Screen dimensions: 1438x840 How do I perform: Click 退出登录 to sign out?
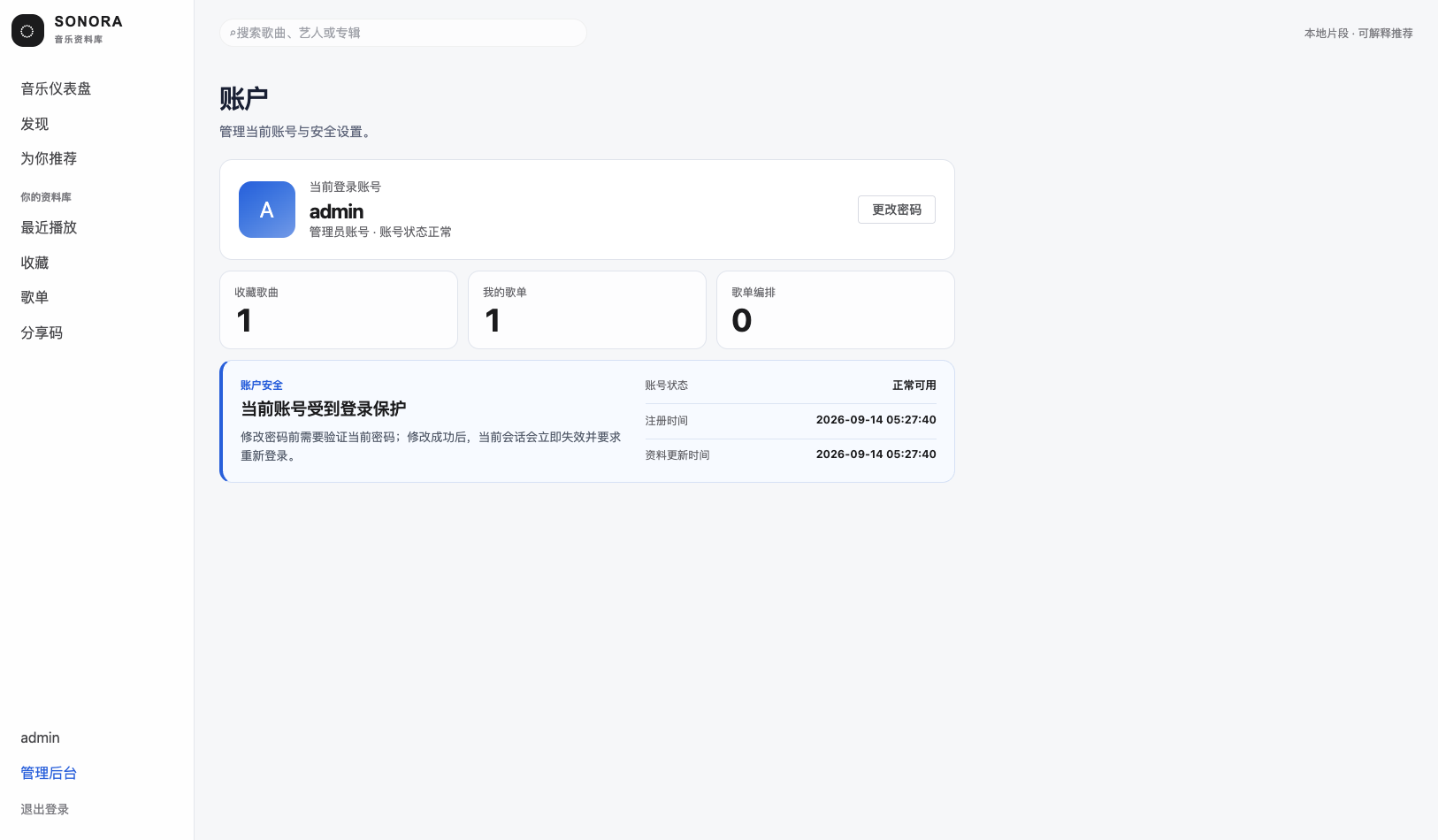(x=44, y=809)
